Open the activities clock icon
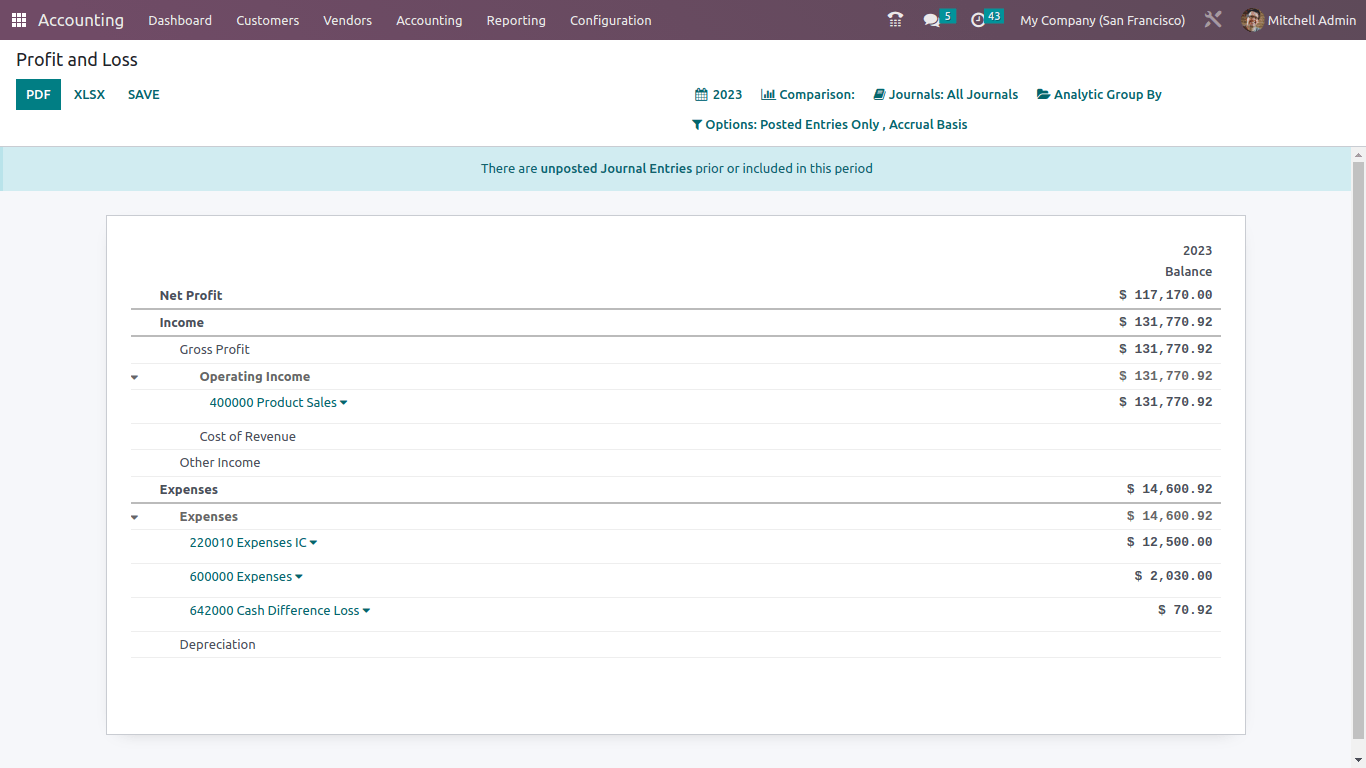This screenshot has width=1366, height=768. tap(978, 20)
